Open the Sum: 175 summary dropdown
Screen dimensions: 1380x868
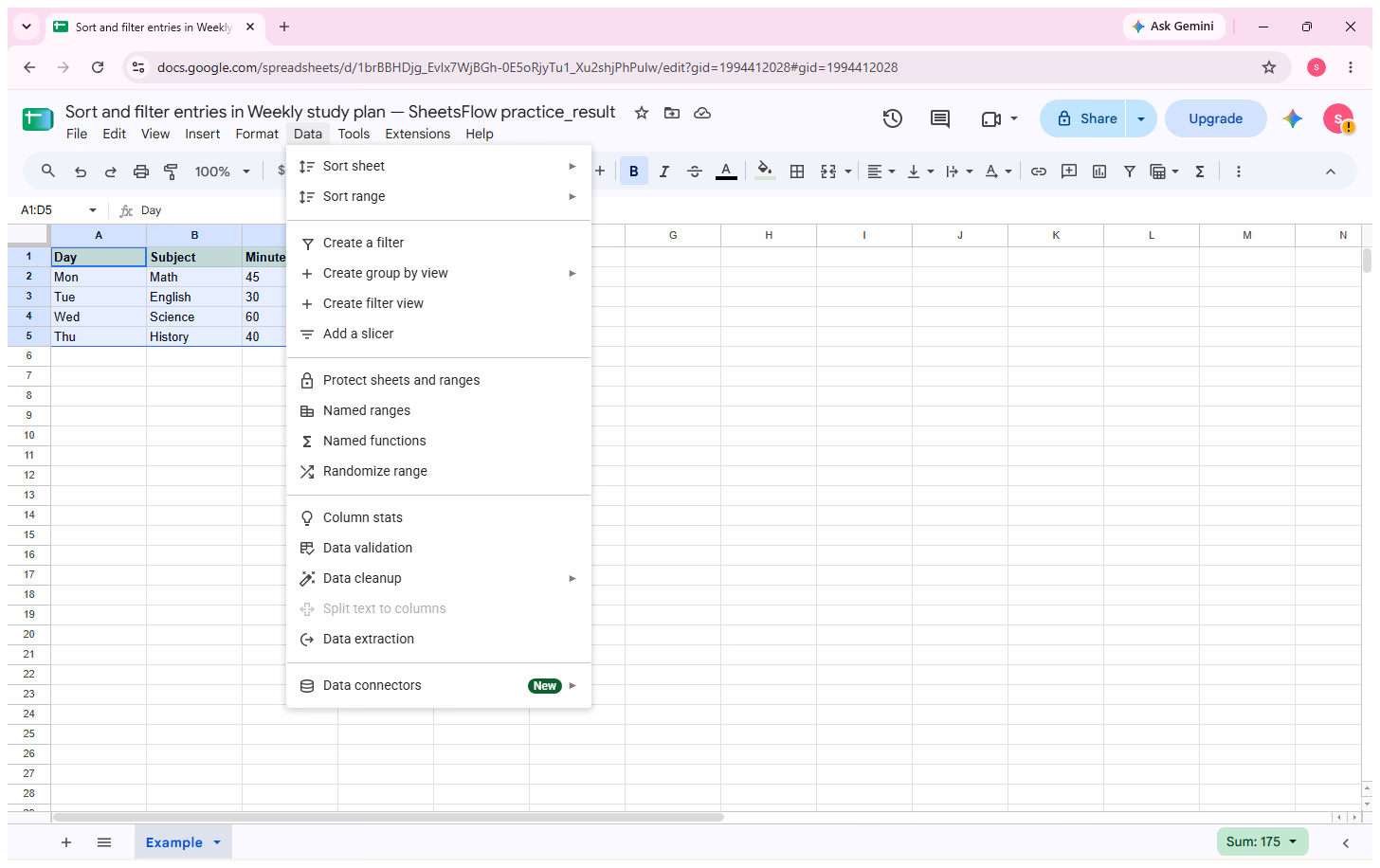click(1262, 841)
